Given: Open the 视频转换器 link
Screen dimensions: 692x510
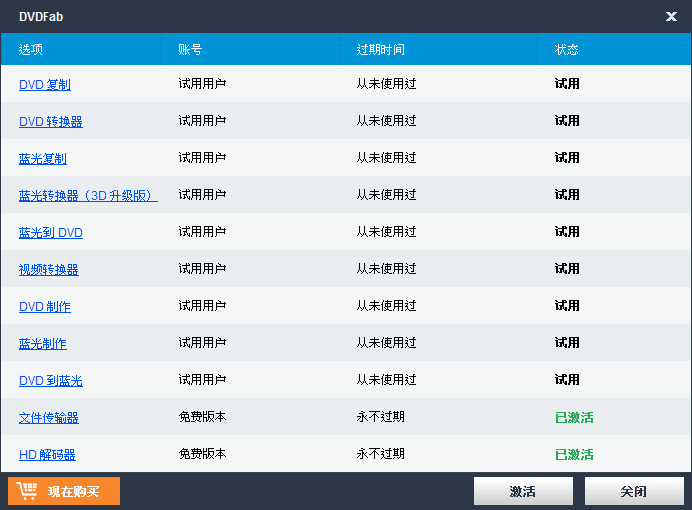Looking at the screenshot, I should click(x=49, y=270).
